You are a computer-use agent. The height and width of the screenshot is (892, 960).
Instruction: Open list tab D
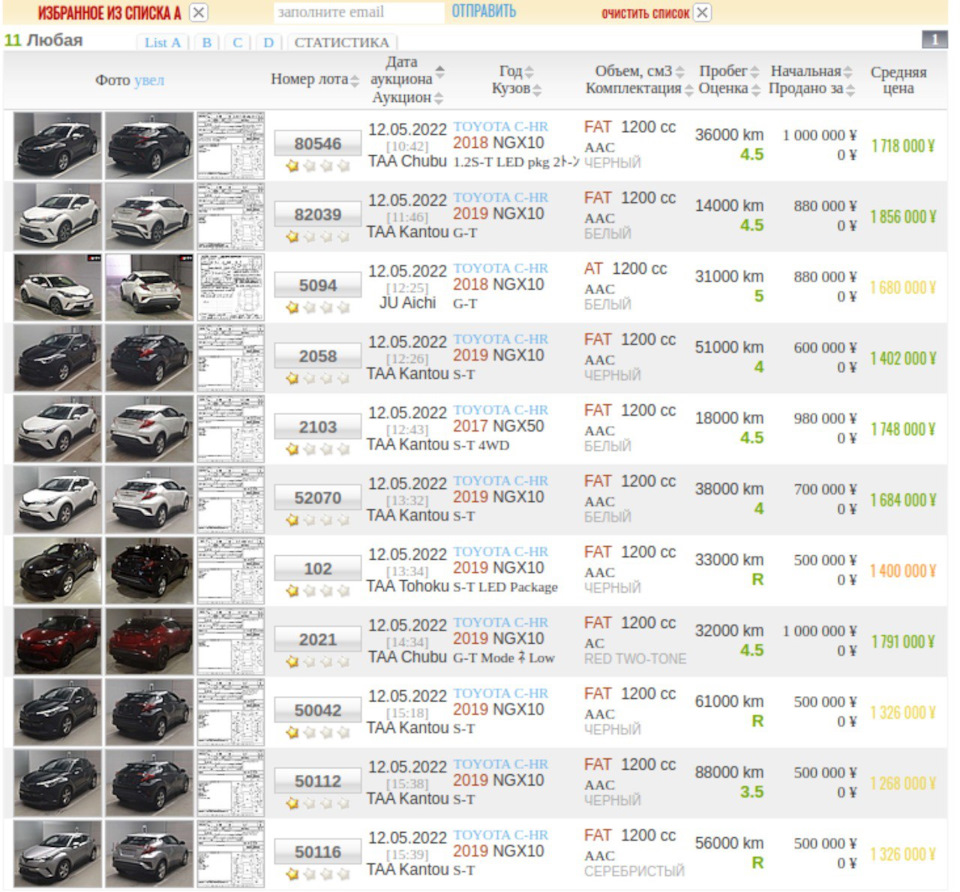click(x=268, y=42)
